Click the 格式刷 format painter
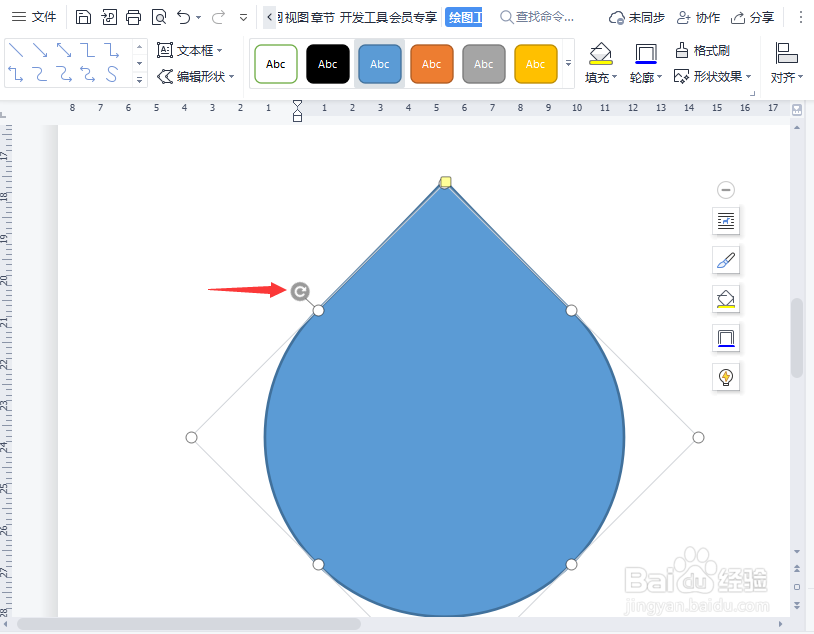This screenshot has width=814, height=634. click(702, 50)
